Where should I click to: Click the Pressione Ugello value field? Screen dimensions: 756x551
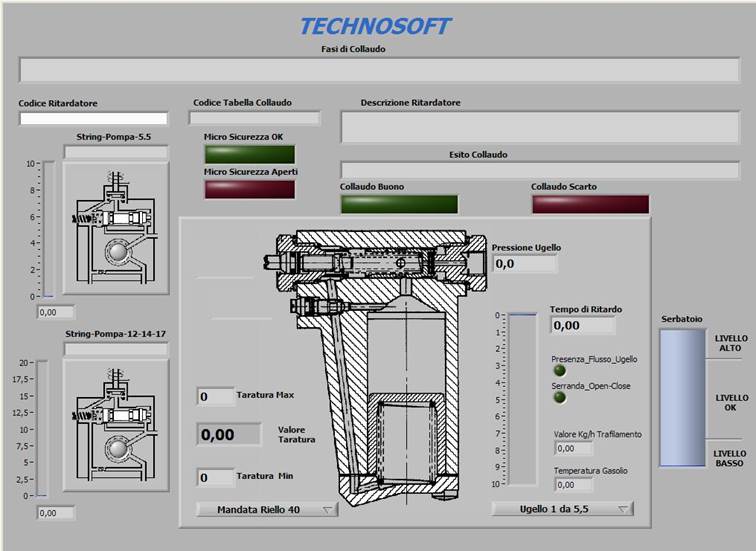tap(525, 264)
